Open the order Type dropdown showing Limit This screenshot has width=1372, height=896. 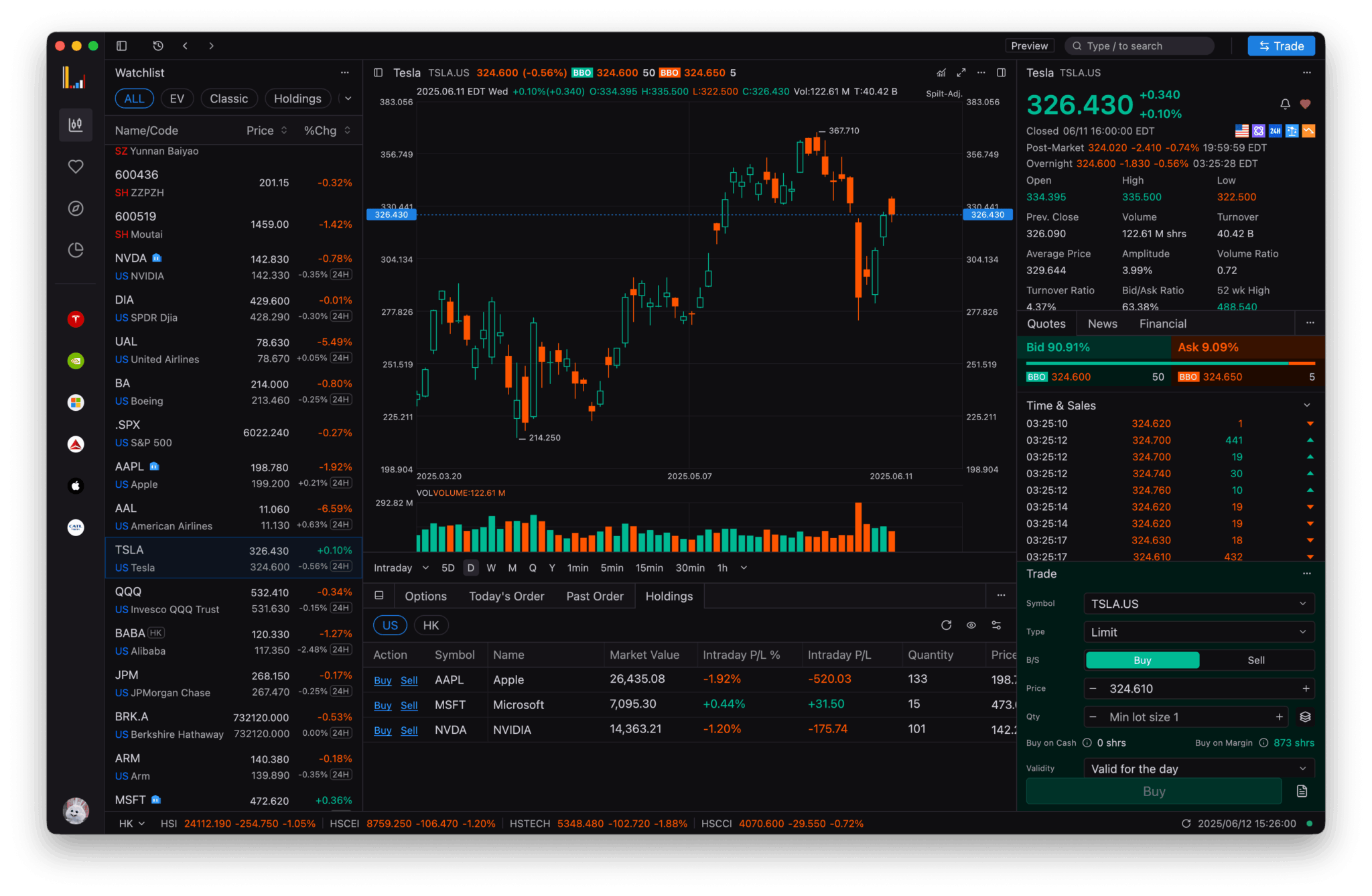click(x=1198, y=631)
